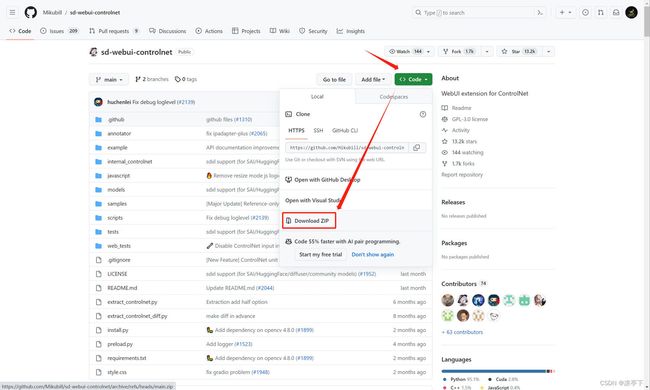Open the notifications inbox icon

click(x=616, y=12)
